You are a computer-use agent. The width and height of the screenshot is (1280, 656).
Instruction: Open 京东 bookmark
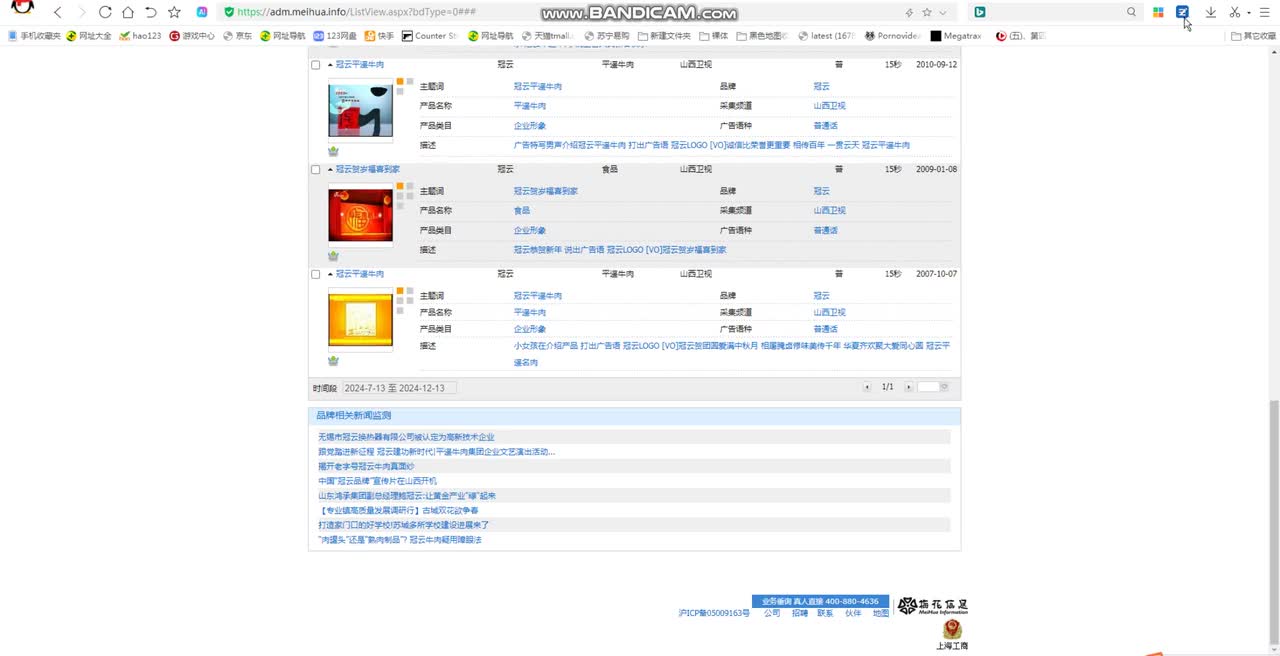(237, 36)
